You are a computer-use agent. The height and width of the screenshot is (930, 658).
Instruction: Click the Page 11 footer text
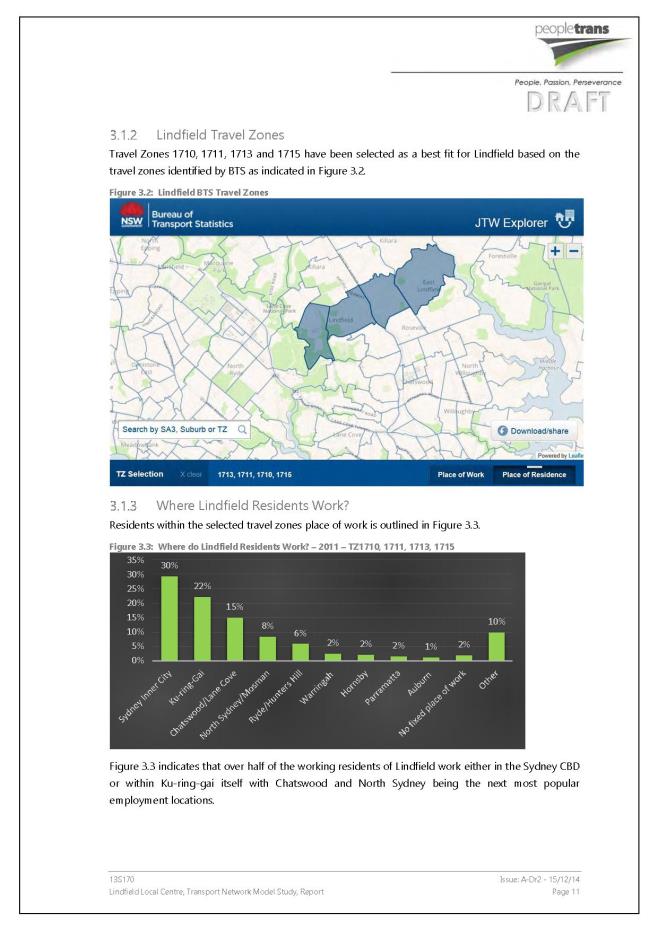tap(565, 891)
